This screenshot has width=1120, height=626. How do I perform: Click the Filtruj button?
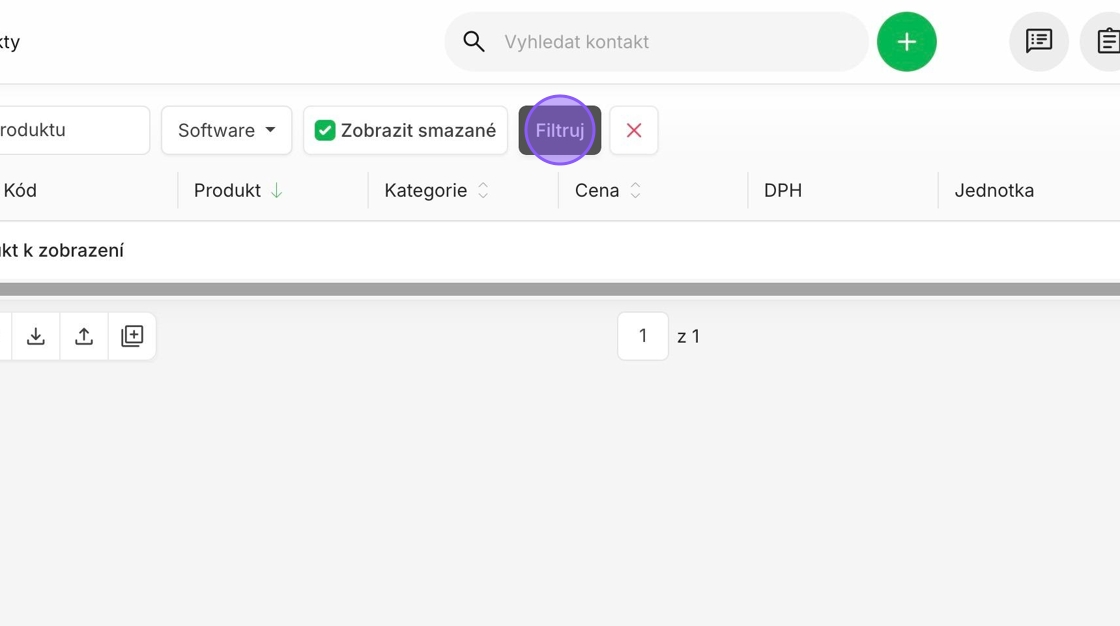coord(560,130)
